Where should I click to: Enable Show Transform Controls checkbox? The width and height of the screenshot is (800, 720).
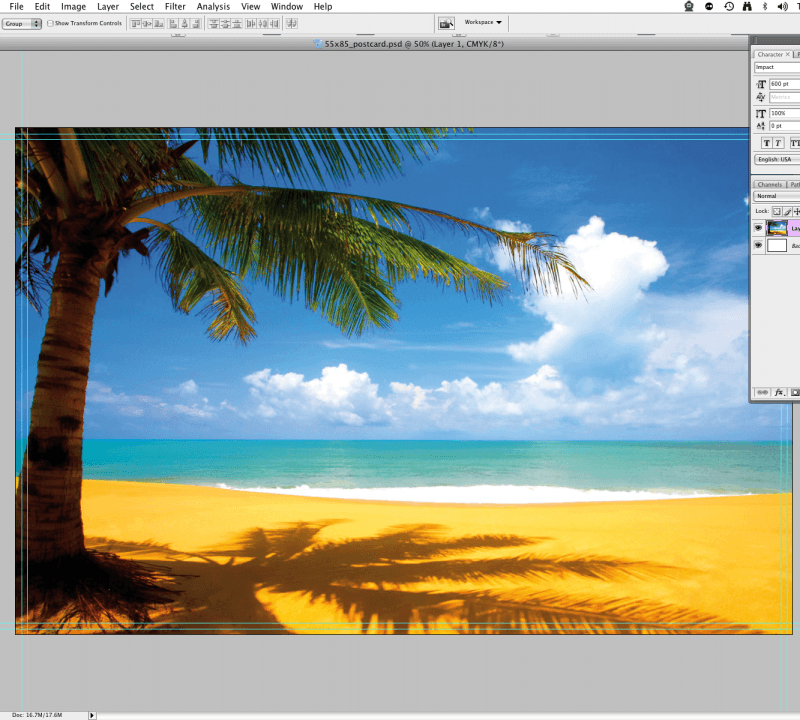click(51, 23)
